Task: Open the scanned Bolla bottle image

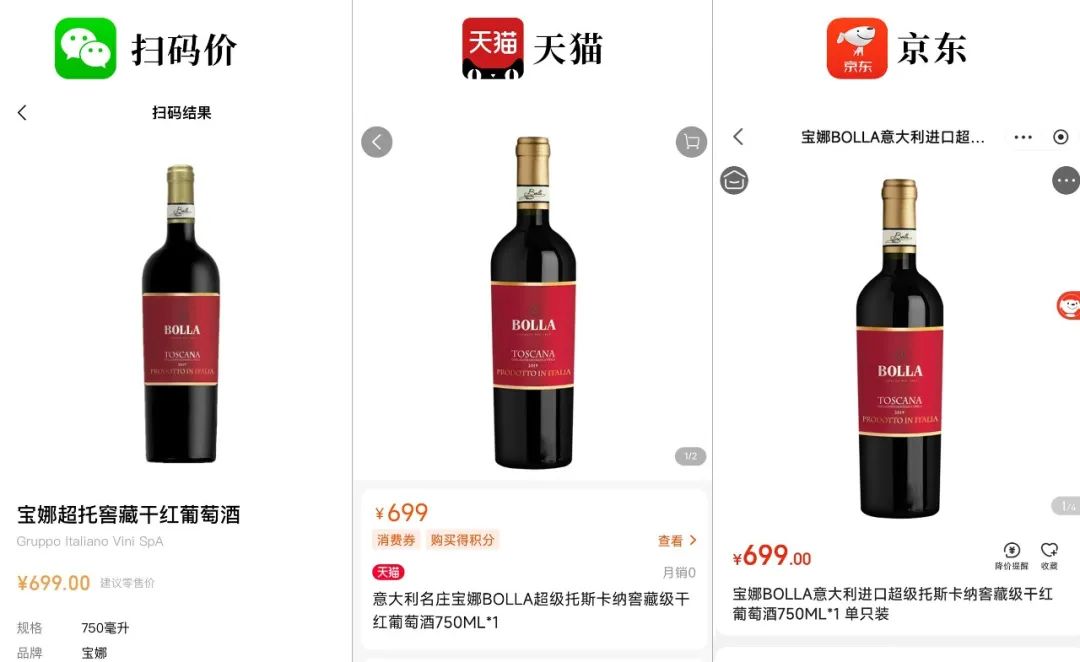Action: point(180,313)
